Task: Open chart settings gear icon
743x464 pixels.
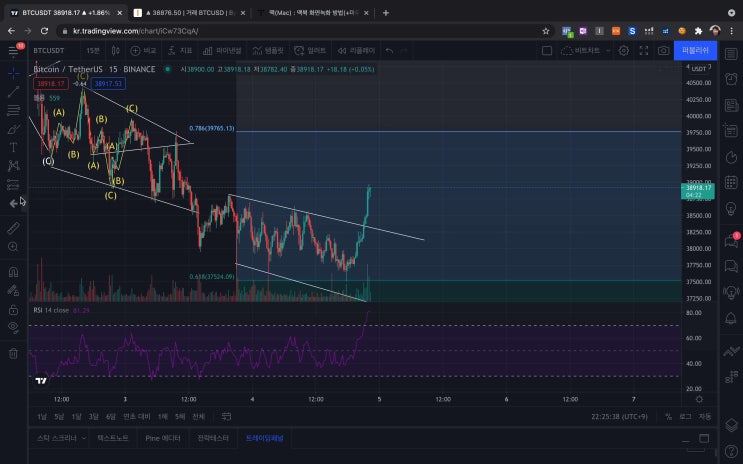Action: 624,50
